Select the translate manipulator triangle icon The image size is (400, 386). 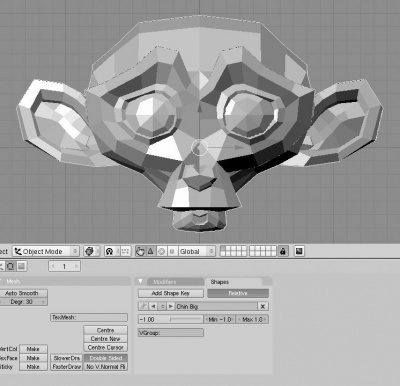[151, 251]
